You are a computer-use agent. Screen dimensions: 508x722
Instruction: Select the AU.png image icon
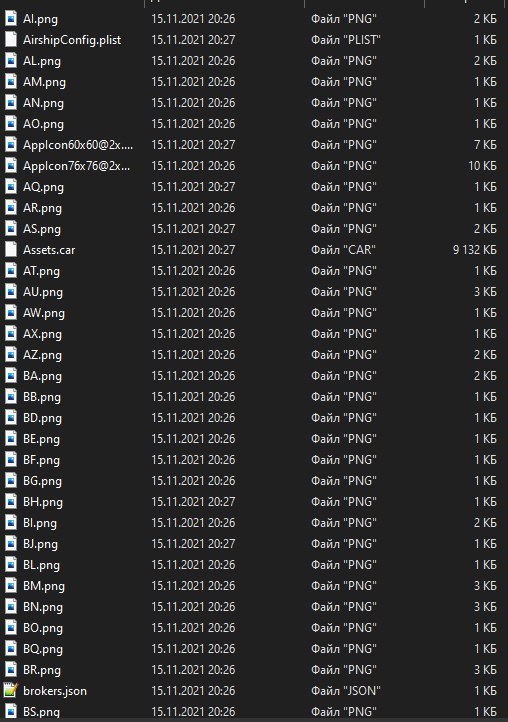click(11, 292)
